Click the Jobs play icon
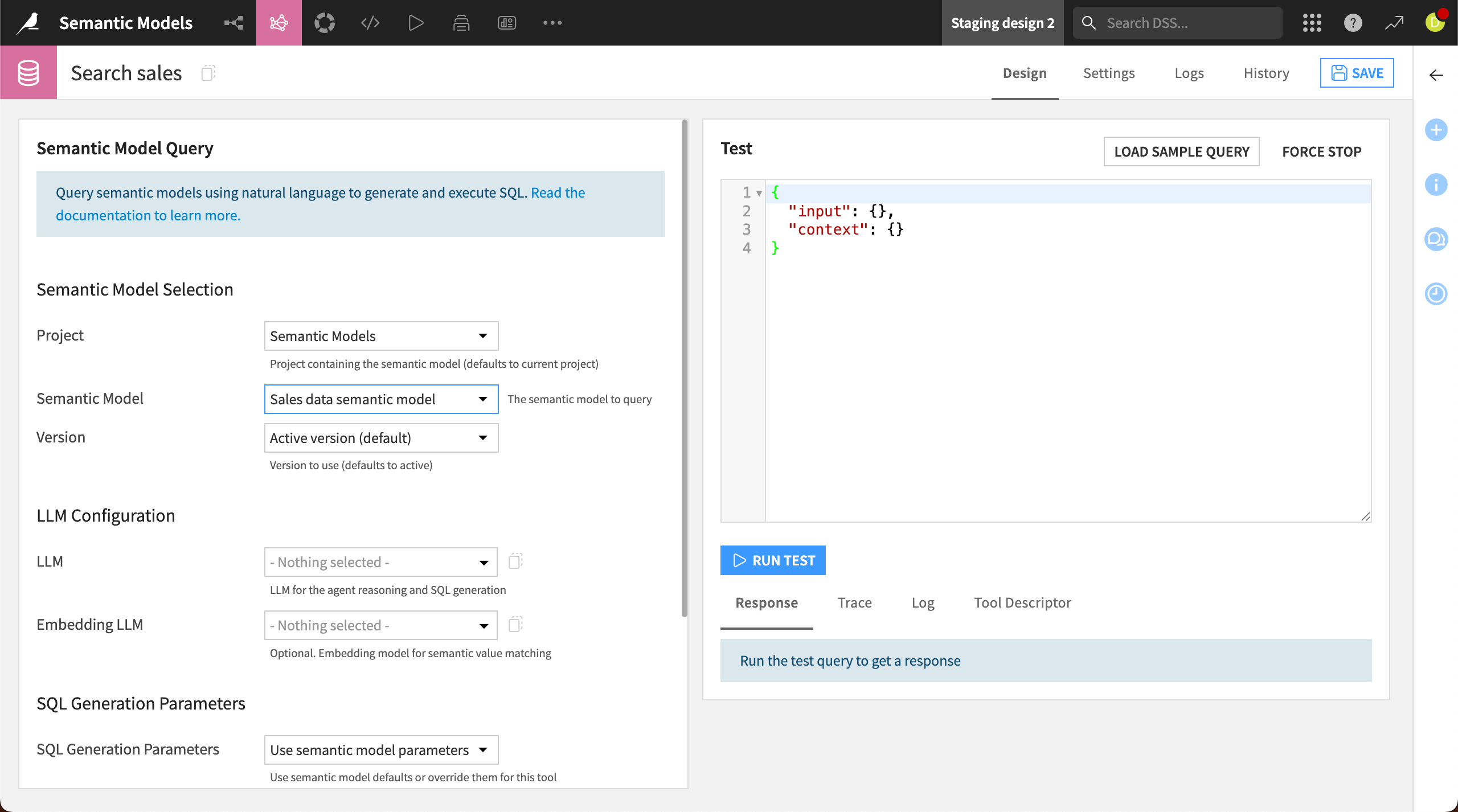Screen dimensions: 1458x812 [416, 23]
